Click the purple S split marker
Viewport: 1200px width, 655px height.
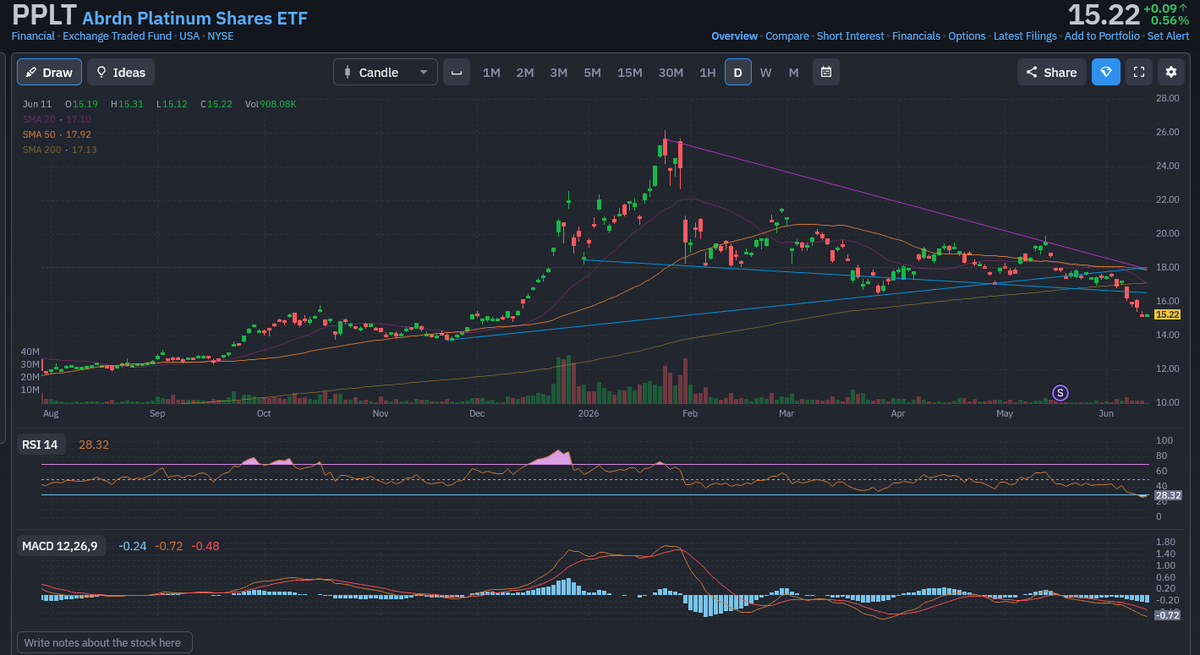pos(1061,393)
